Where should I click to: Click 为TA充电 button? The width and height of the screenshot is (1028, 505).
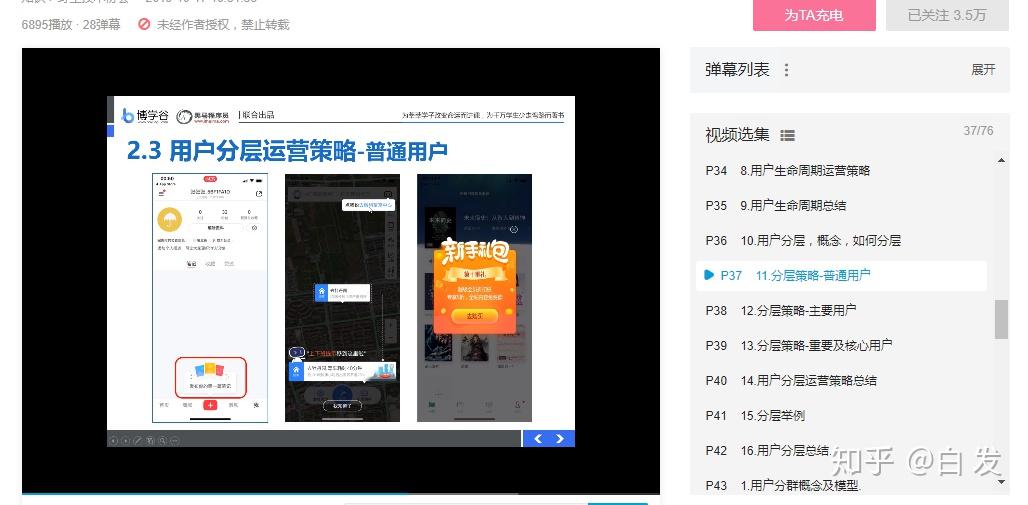point(814,15)
